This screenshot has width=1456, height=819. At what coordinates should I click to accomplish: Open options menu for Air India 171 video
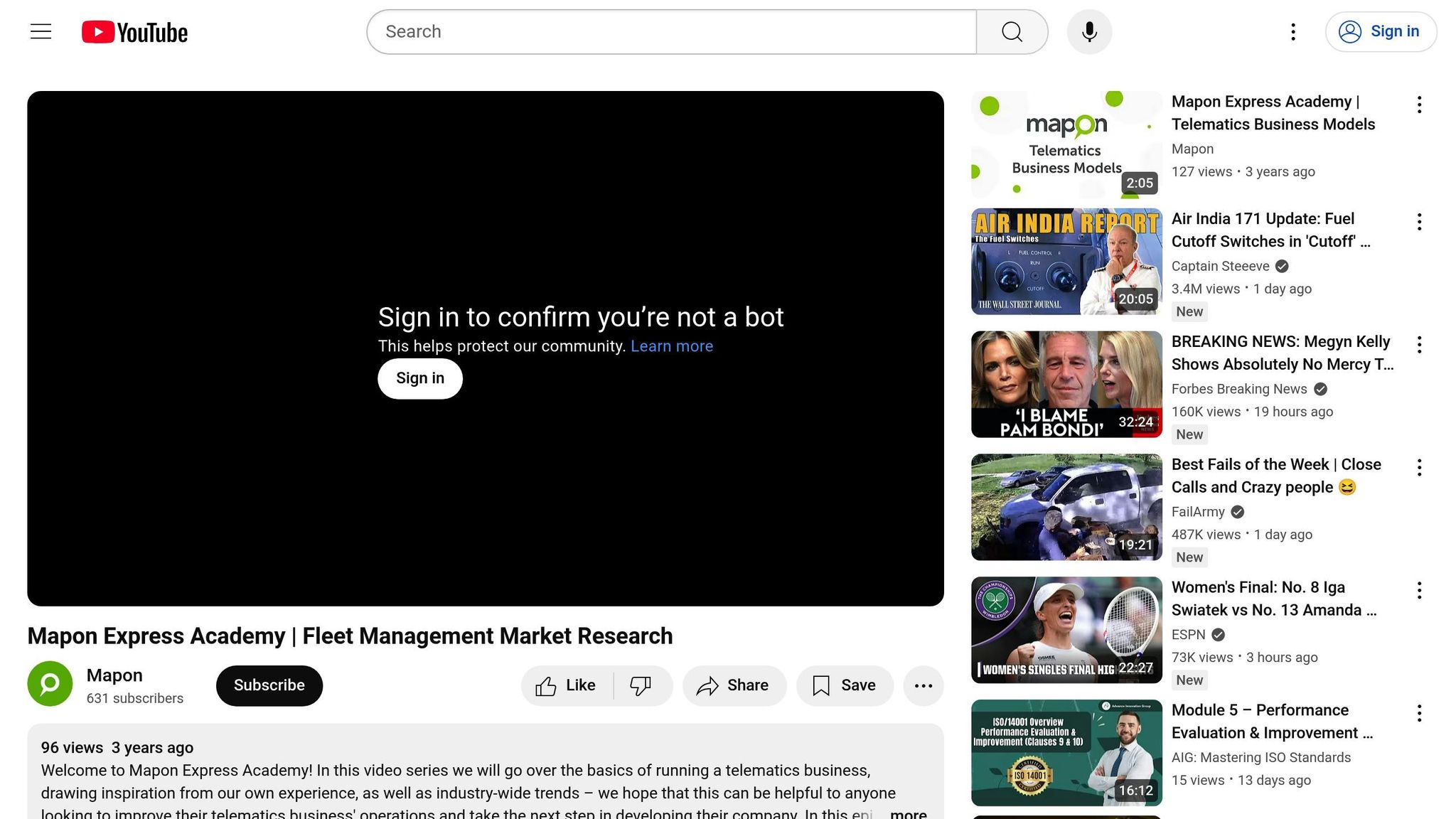click(x=1419, y=222)
